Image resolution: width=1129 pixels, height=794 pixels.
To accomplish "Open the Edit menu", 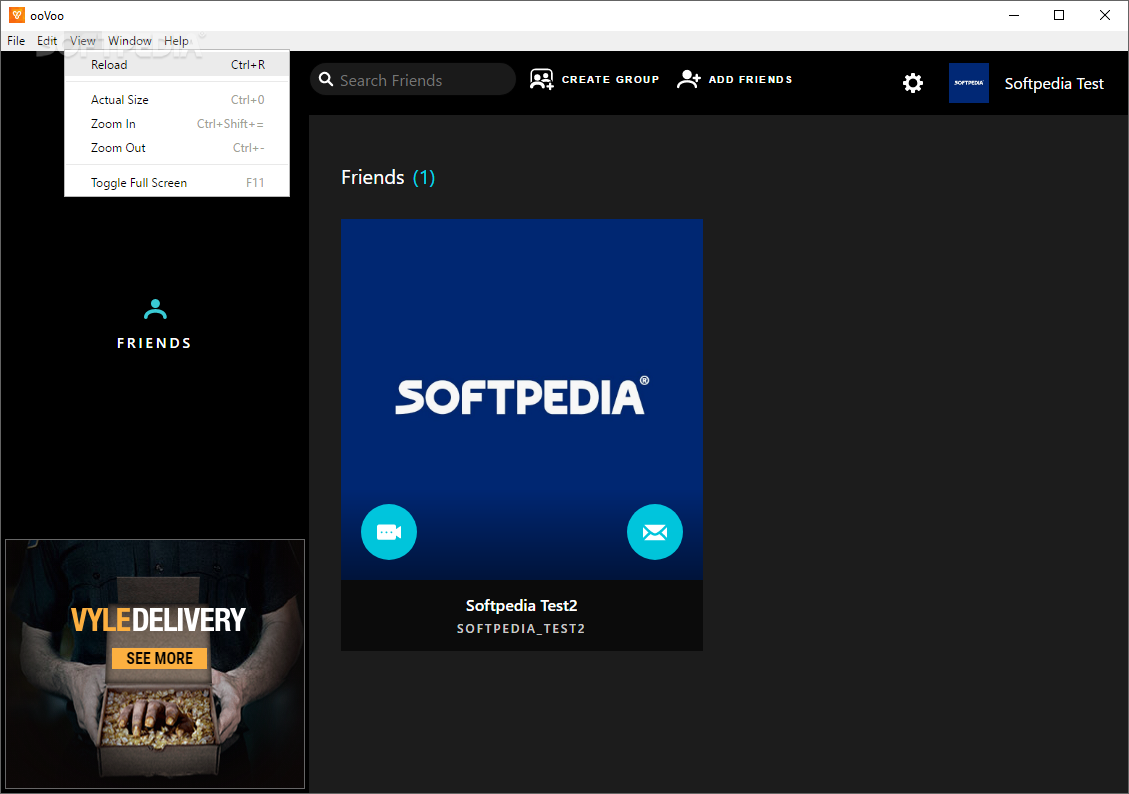I will click(x=47, y=41).
